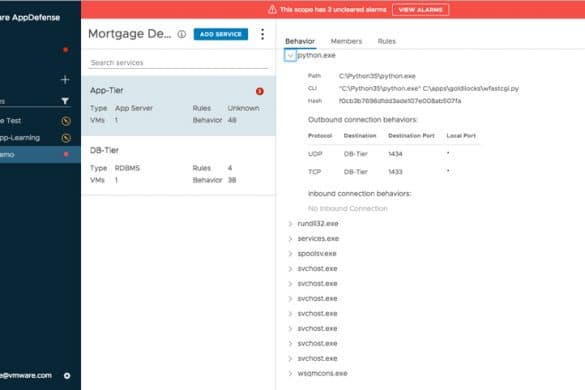
Task: Click the Behavior count 48 on App-Tier
Action: (232, 120)
